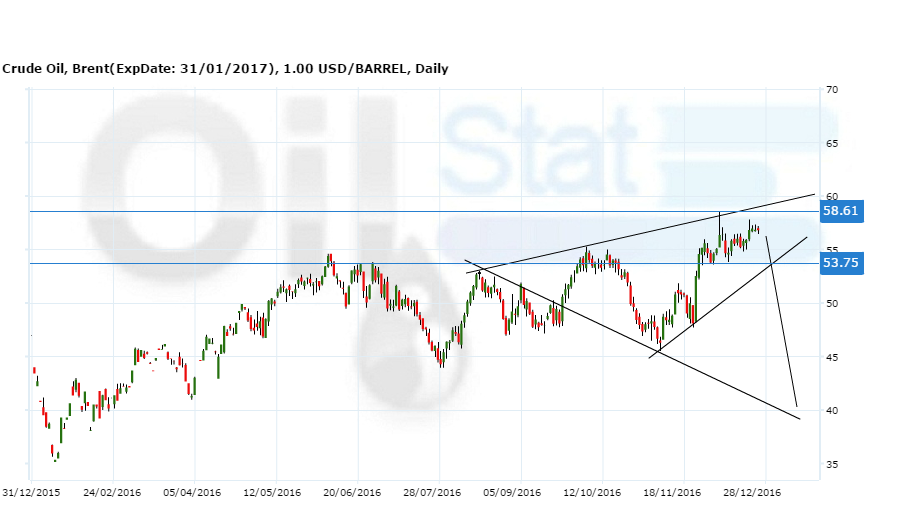This screenshot has height=509, width=909.
Task: Click the 70 price axis tick label
Action: click(831, 90)
